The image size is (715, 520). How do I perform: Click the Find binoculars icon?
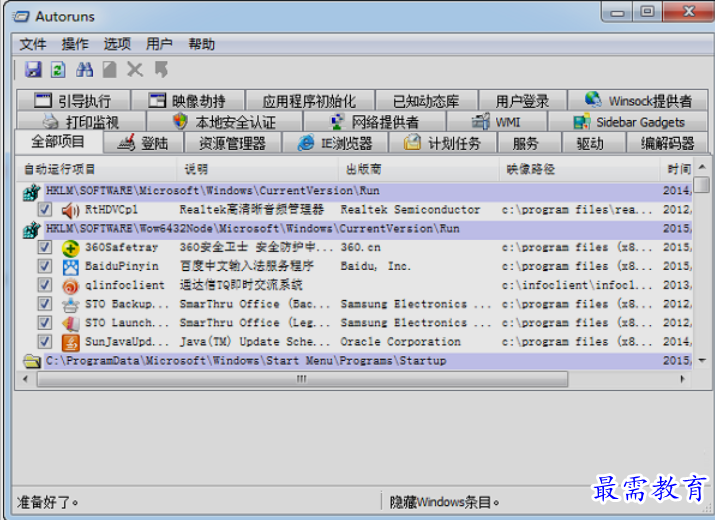click(x=84, y=69)
